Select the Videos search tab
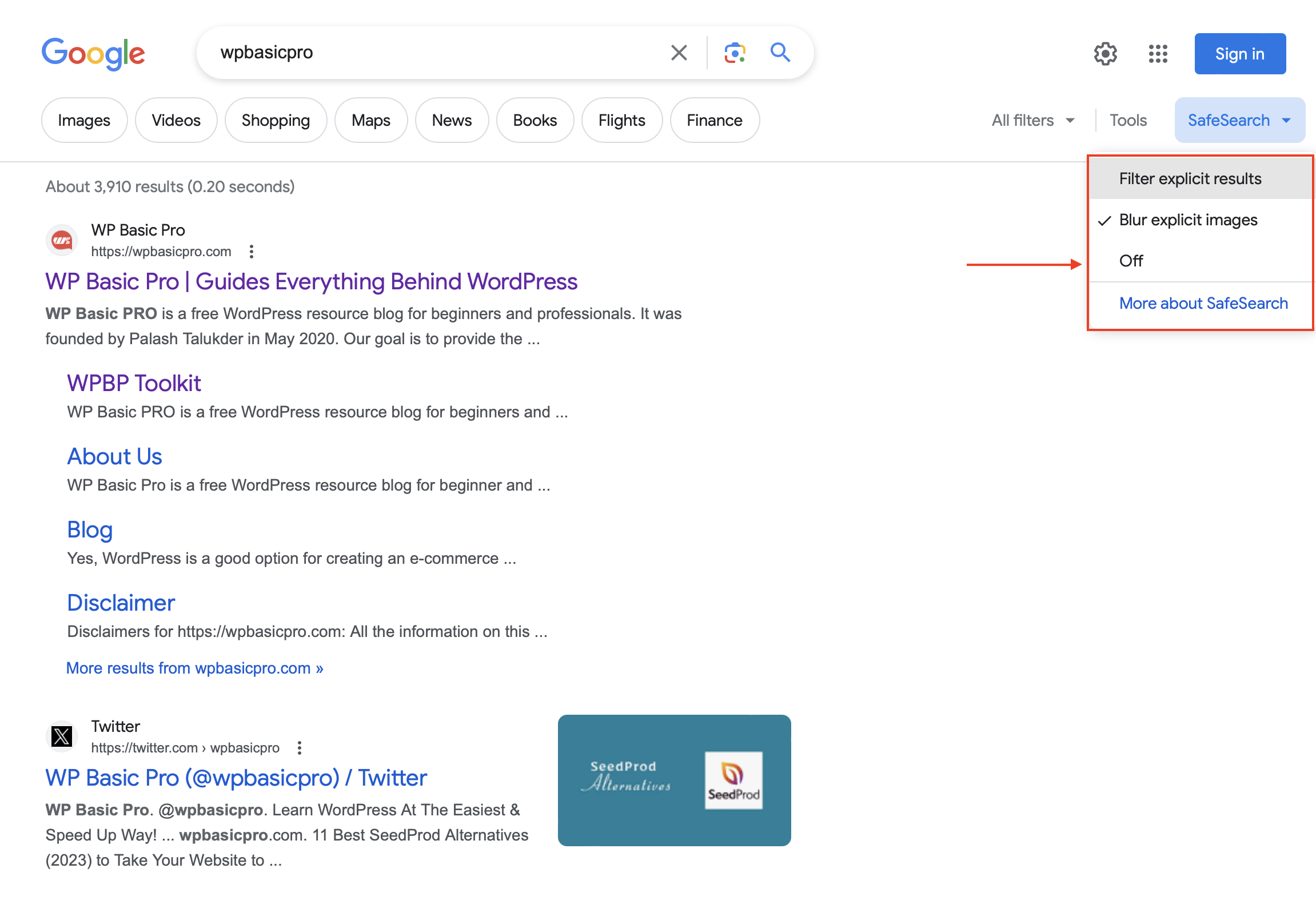 tap(175, 120)
